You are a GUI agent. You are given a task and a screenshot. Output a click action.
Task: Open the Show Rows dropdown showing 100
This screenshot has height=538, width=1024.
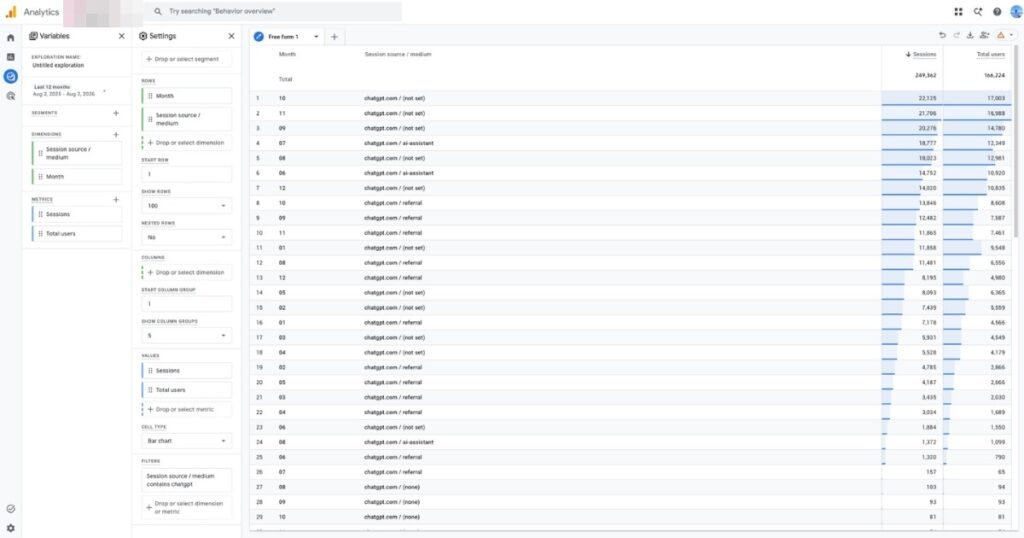coord(187,206)
